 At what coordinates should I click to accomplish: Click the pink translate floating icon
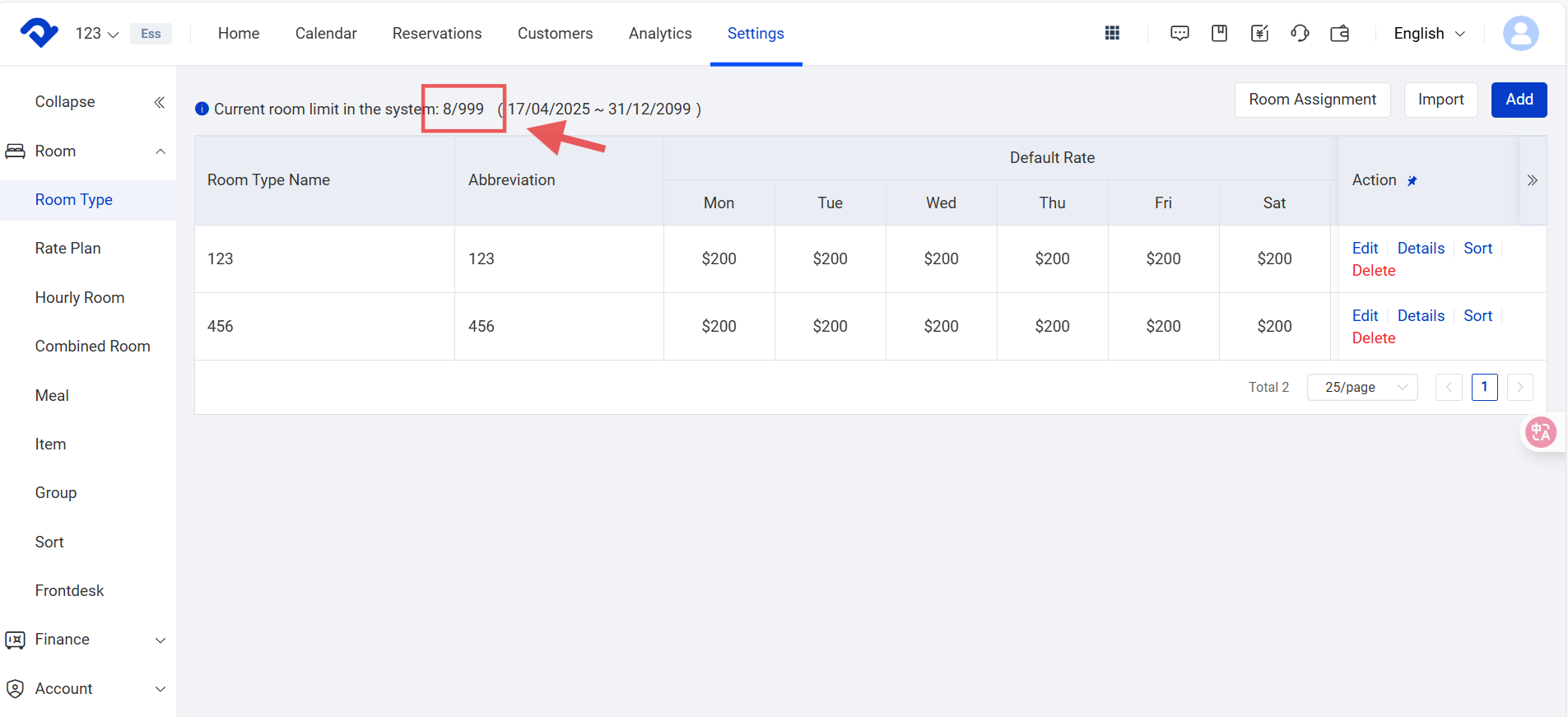coord(1540,432)
